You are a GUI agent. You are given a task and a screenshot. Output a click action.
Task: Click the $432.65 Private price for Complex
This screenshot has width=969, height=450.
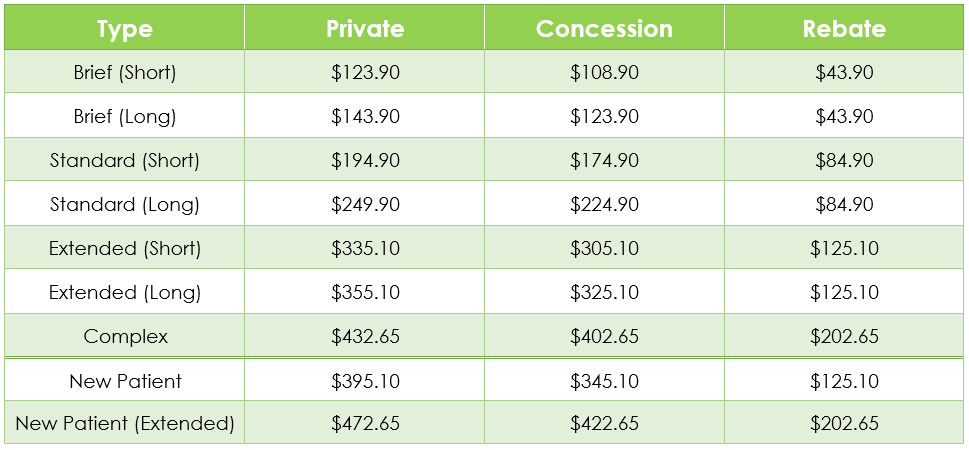point(365,336)
